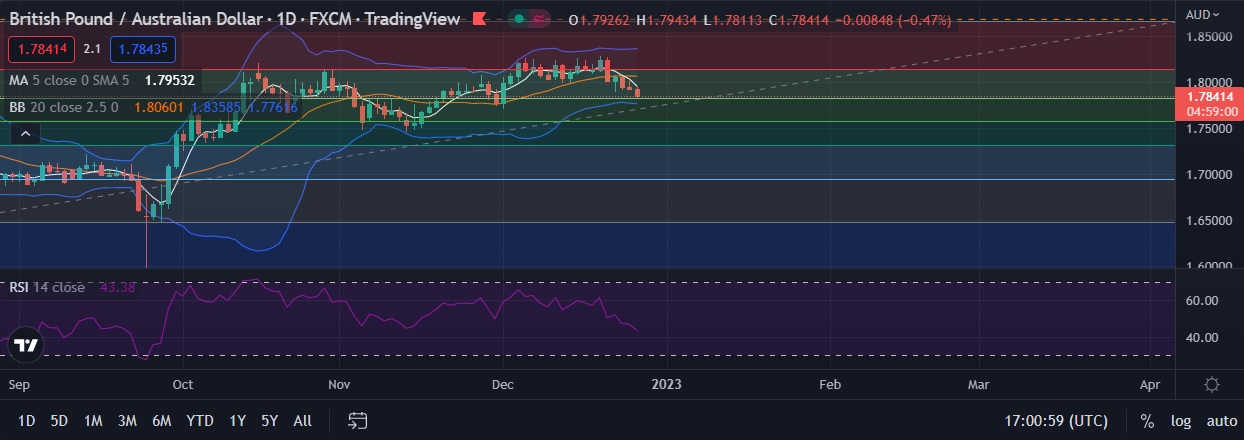Toggle auto scale mode
The height and width of the screenshot is (440, 1244).
(x=1221, y=421)
